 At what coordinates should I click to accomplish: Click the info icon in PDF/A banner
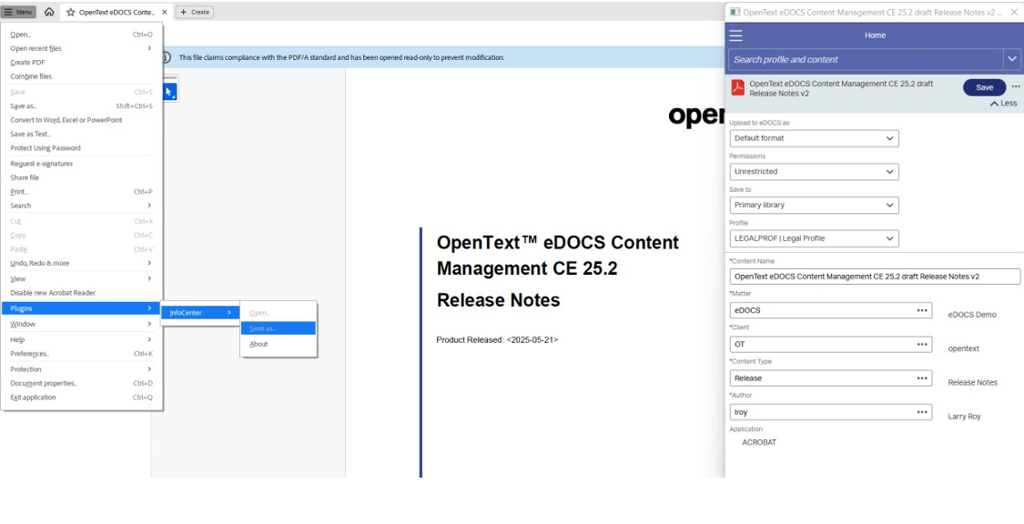pyautogui.click(x=167, y=57)
